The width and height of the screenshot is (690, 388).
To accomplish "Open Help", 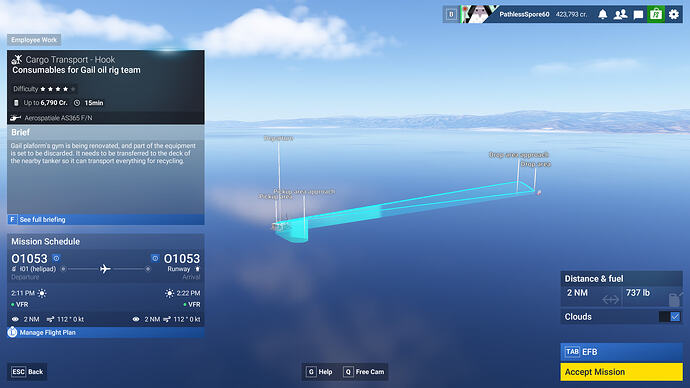I will 320,372.
